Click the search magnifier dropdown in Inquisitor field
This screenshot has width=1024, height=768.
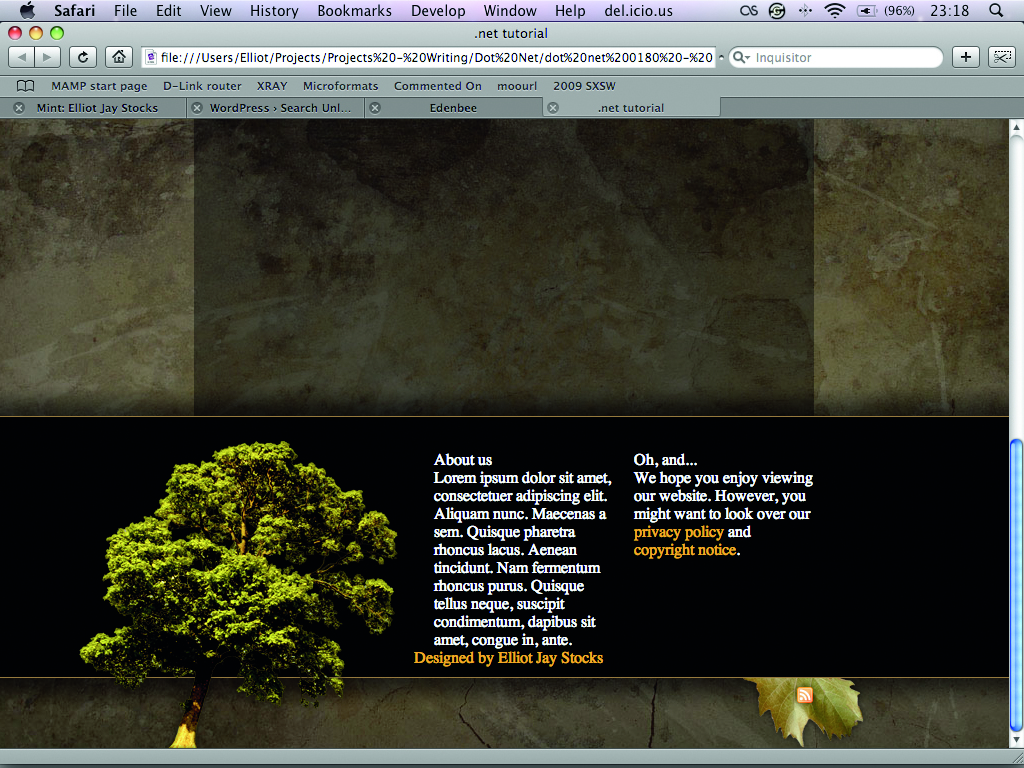tap(741, 57)
